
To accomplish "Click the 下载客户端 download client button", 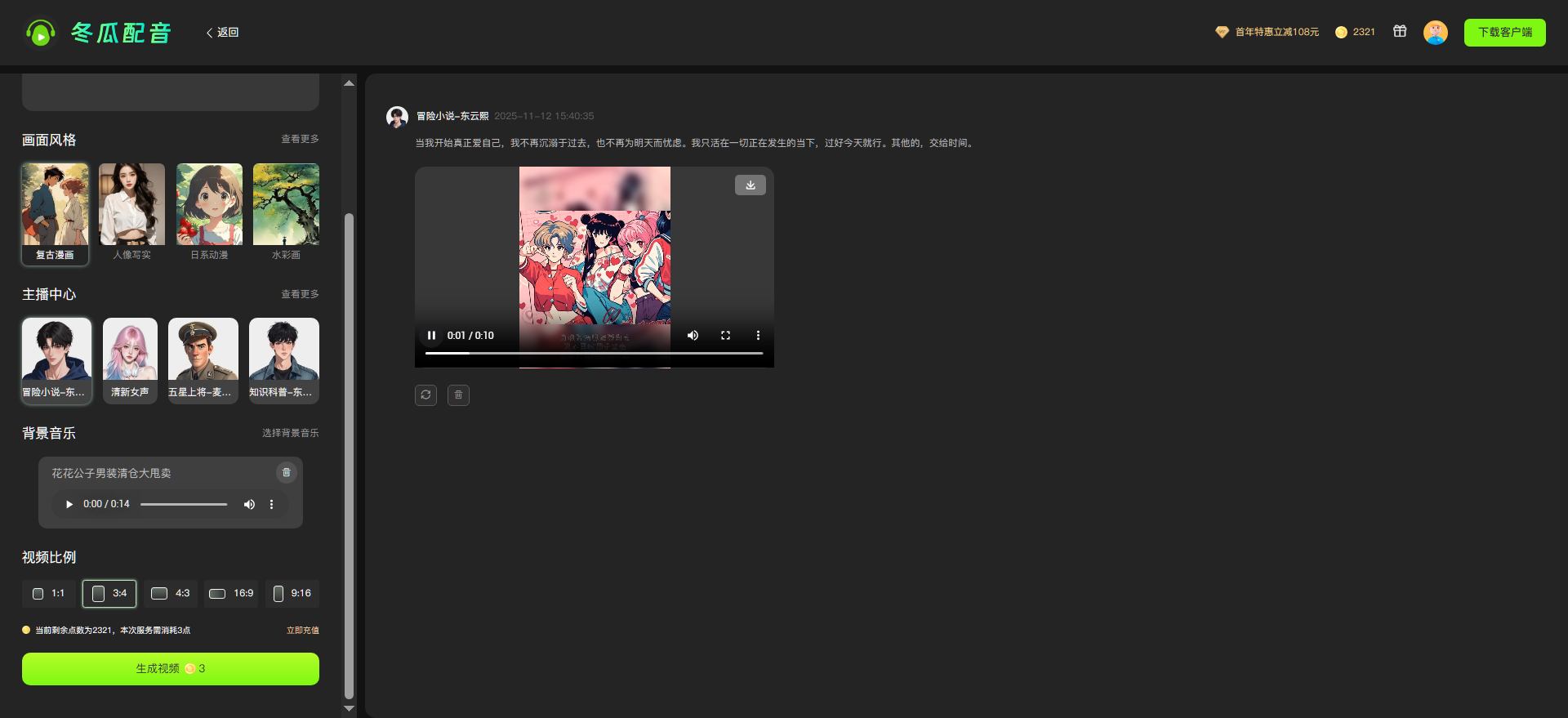I will [x=1504, y=33].
